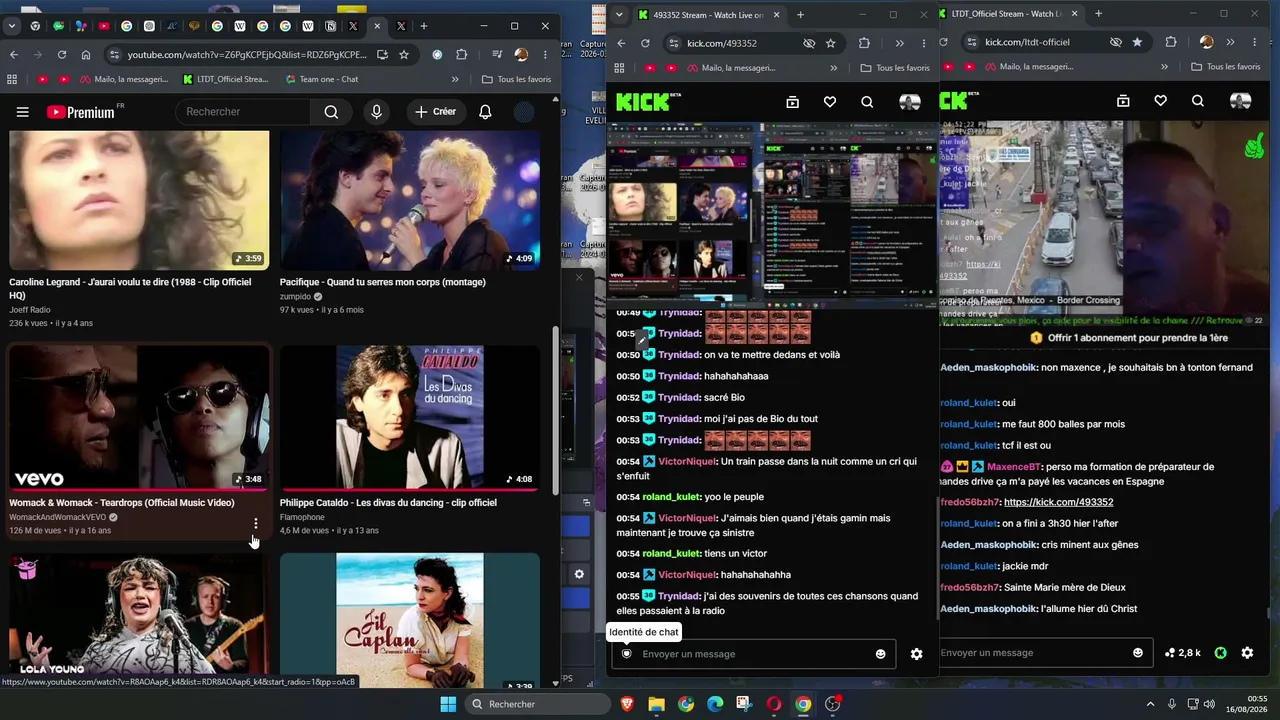
Task: Show hidden system tray icons
Action: pos(1152,704)
